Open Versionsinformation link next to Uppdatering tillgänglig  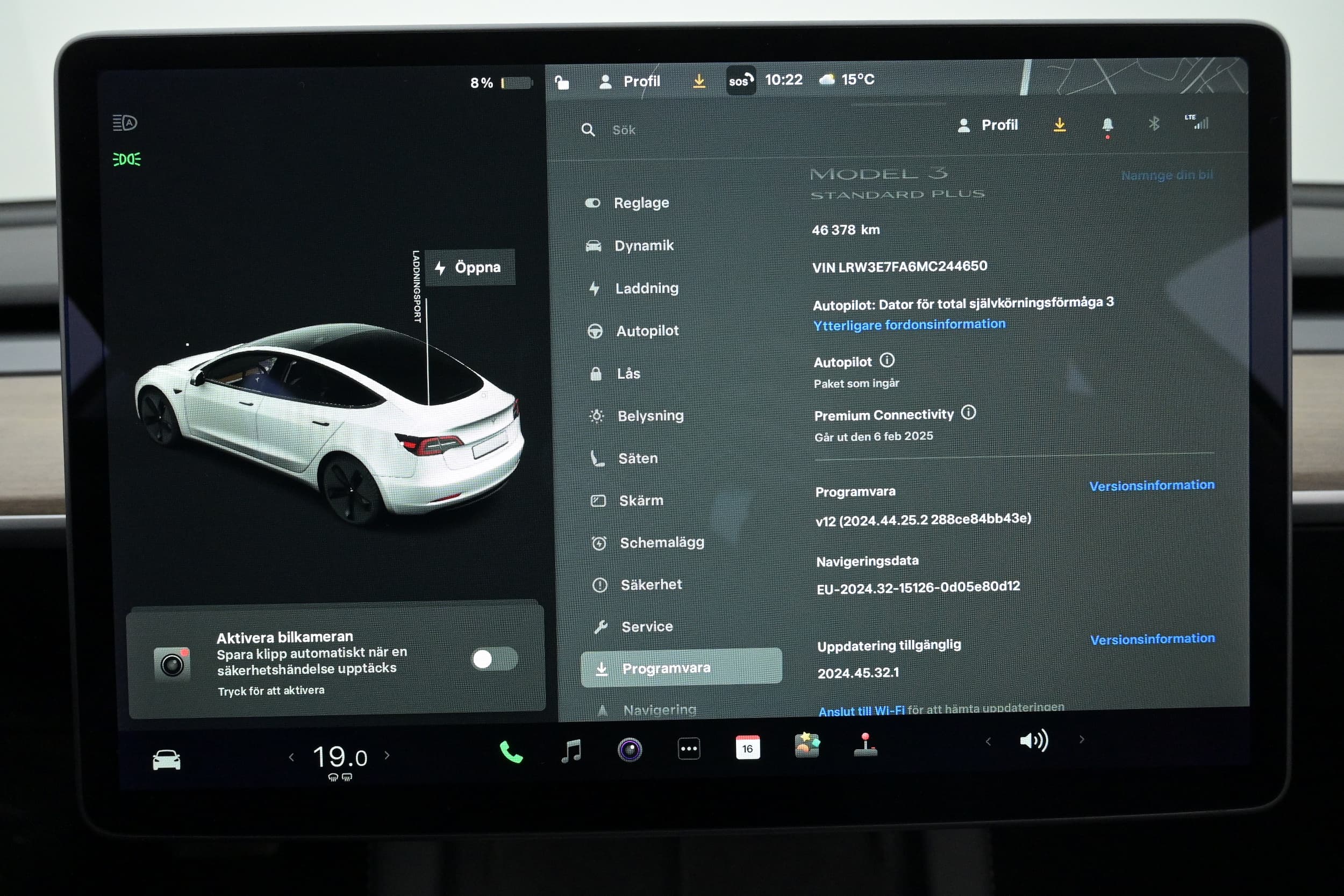point(1153,639)
